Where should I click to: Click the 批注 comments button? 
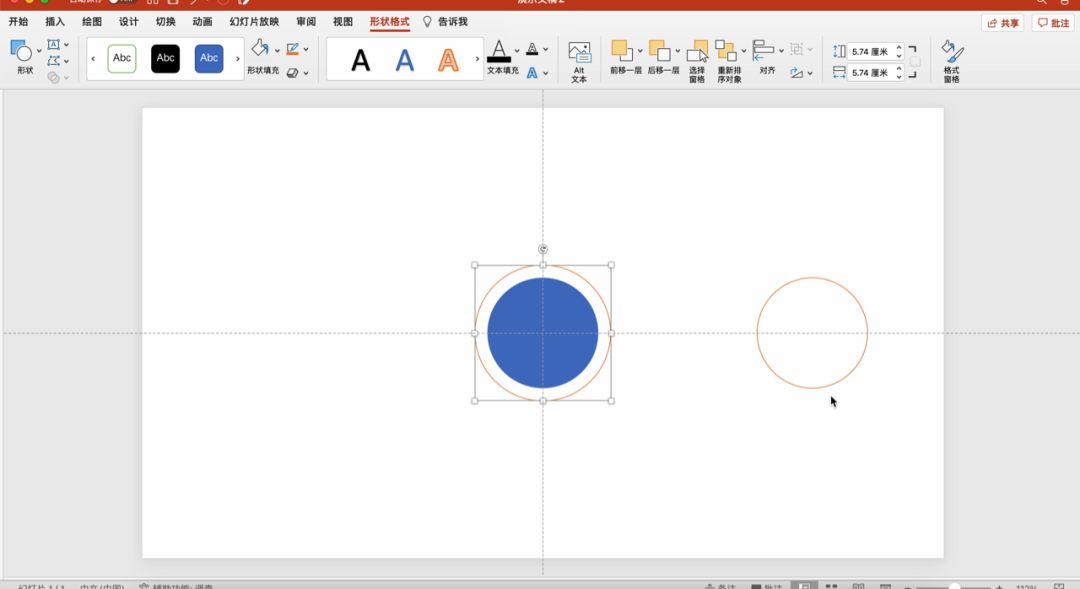(x=1053, y=23)
